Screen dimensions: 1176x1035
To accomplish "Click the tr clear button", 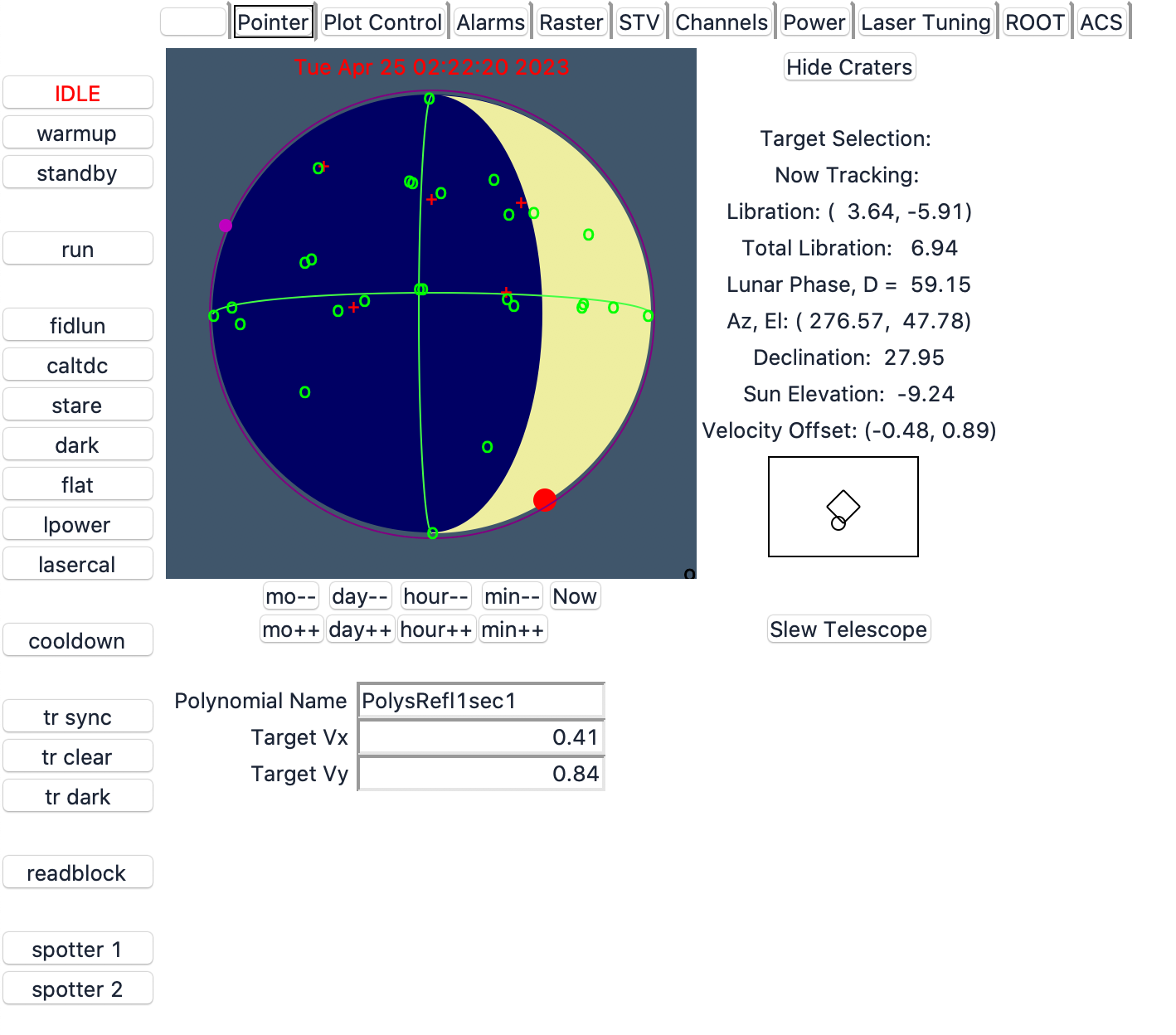I will click(78, 756).
